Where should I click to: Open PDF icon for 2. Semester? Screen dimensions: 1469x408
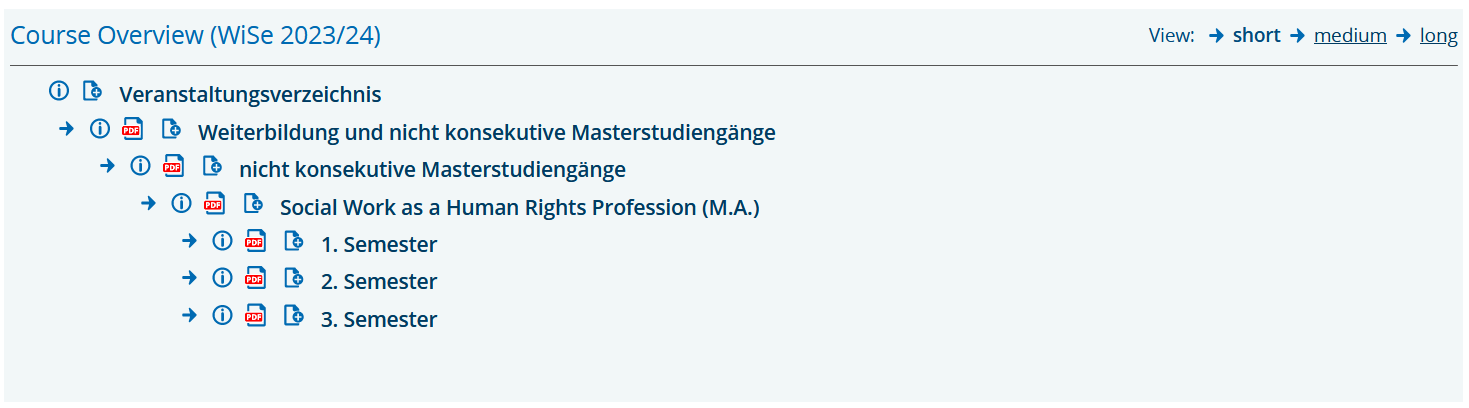[256, 278]
